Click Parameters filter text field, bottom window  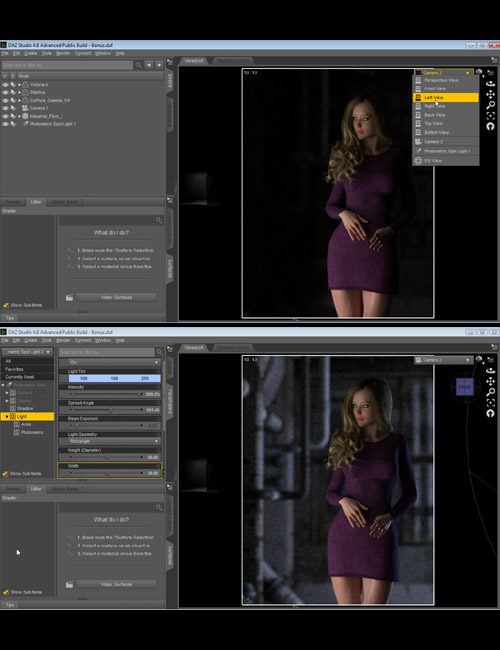coord(107,352)
